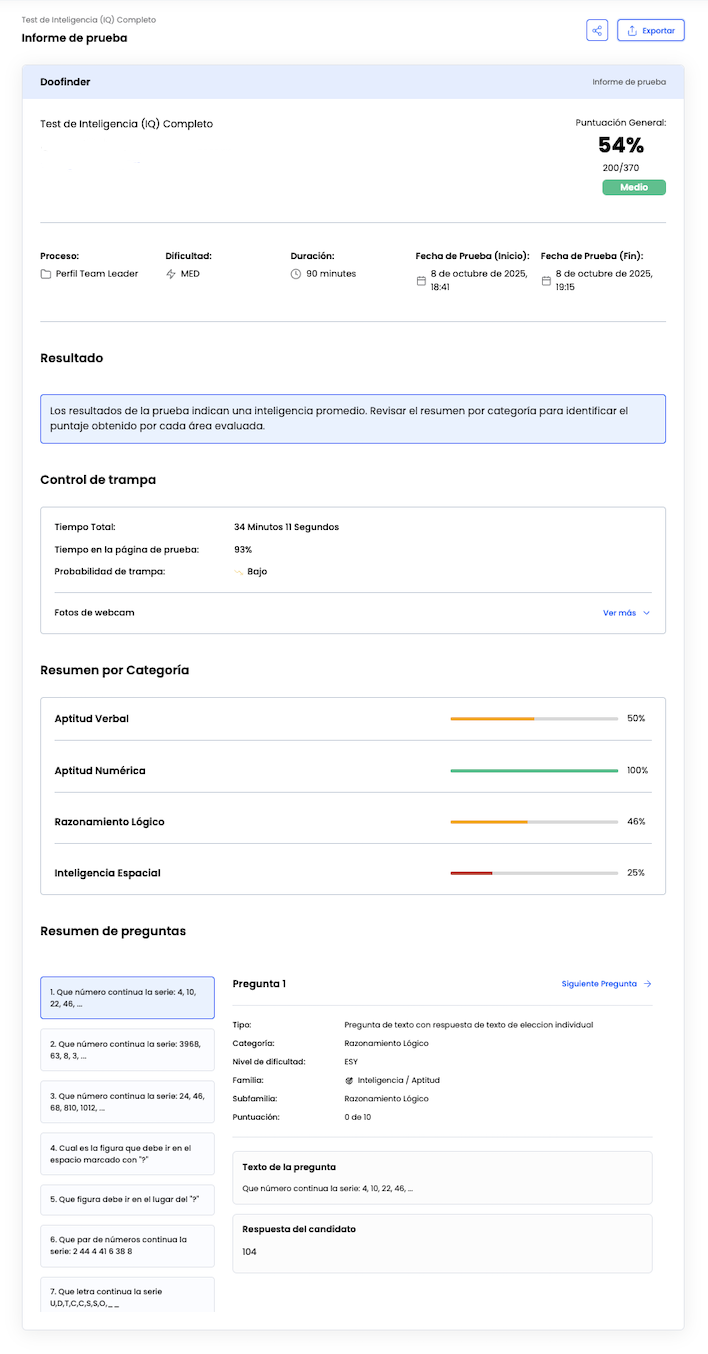This screenshot has height=1354, width=708.
Task: Click the Aptitud Numérica progress bar
Action: pos(534,771)
